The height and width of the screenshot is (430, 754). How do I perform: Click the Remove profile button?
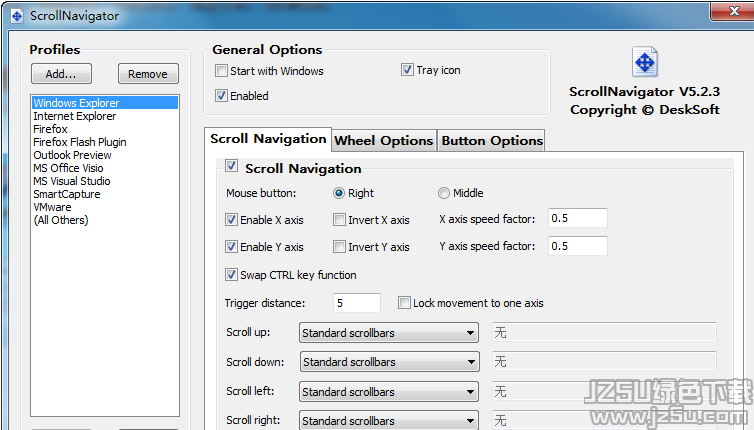click(x=148, y=74)
